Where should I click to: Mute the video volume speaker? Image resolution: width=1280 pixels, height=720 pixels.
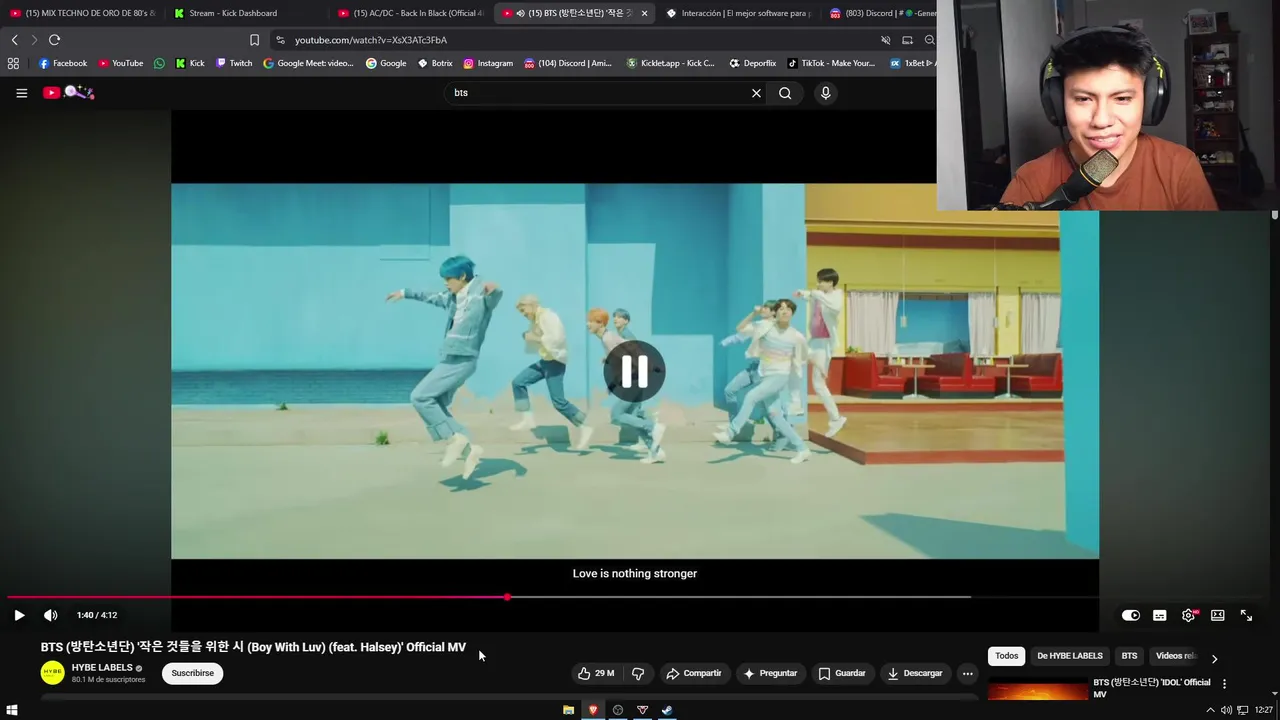(x=50, y=615)
